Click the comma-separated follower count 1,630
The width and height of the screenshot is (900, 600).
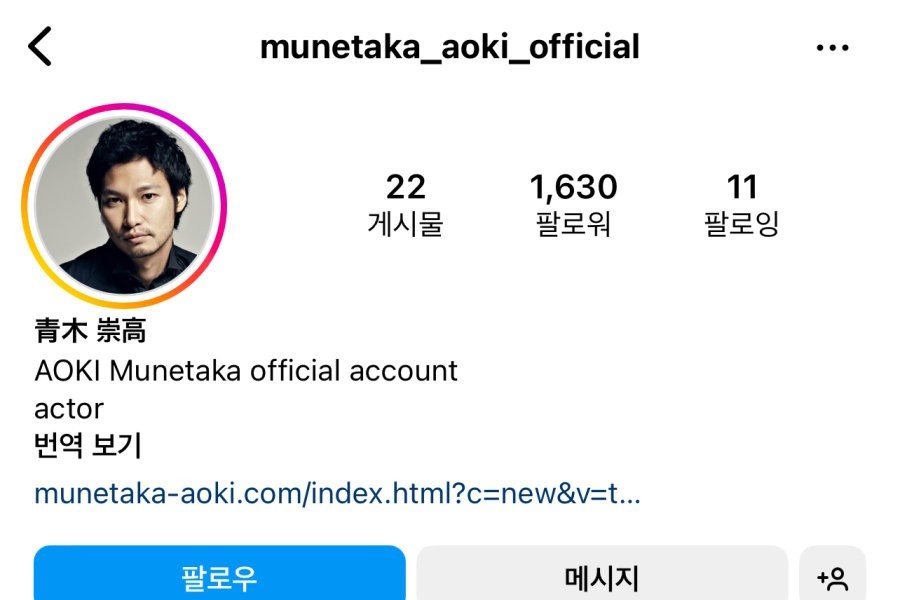point(573,187)
